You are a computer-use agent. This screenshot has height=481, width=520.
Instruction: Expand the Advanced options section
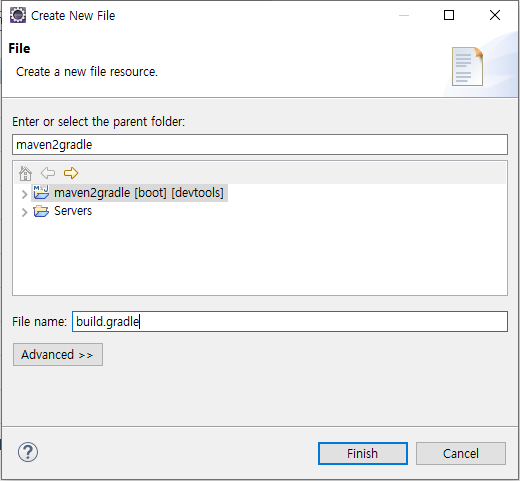[58, 355]
